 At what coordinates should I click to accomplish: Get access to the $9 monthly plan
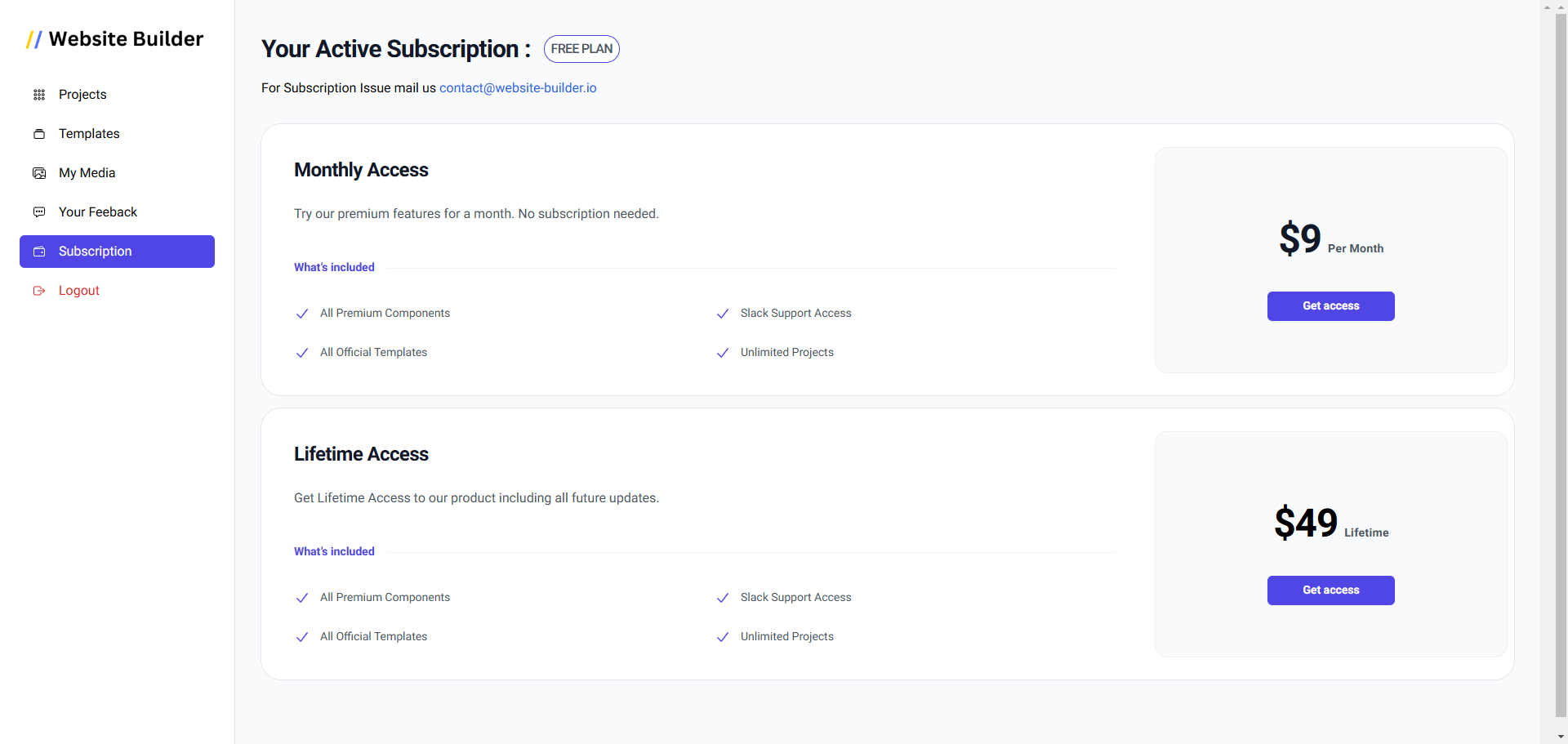pos(1330,306)
